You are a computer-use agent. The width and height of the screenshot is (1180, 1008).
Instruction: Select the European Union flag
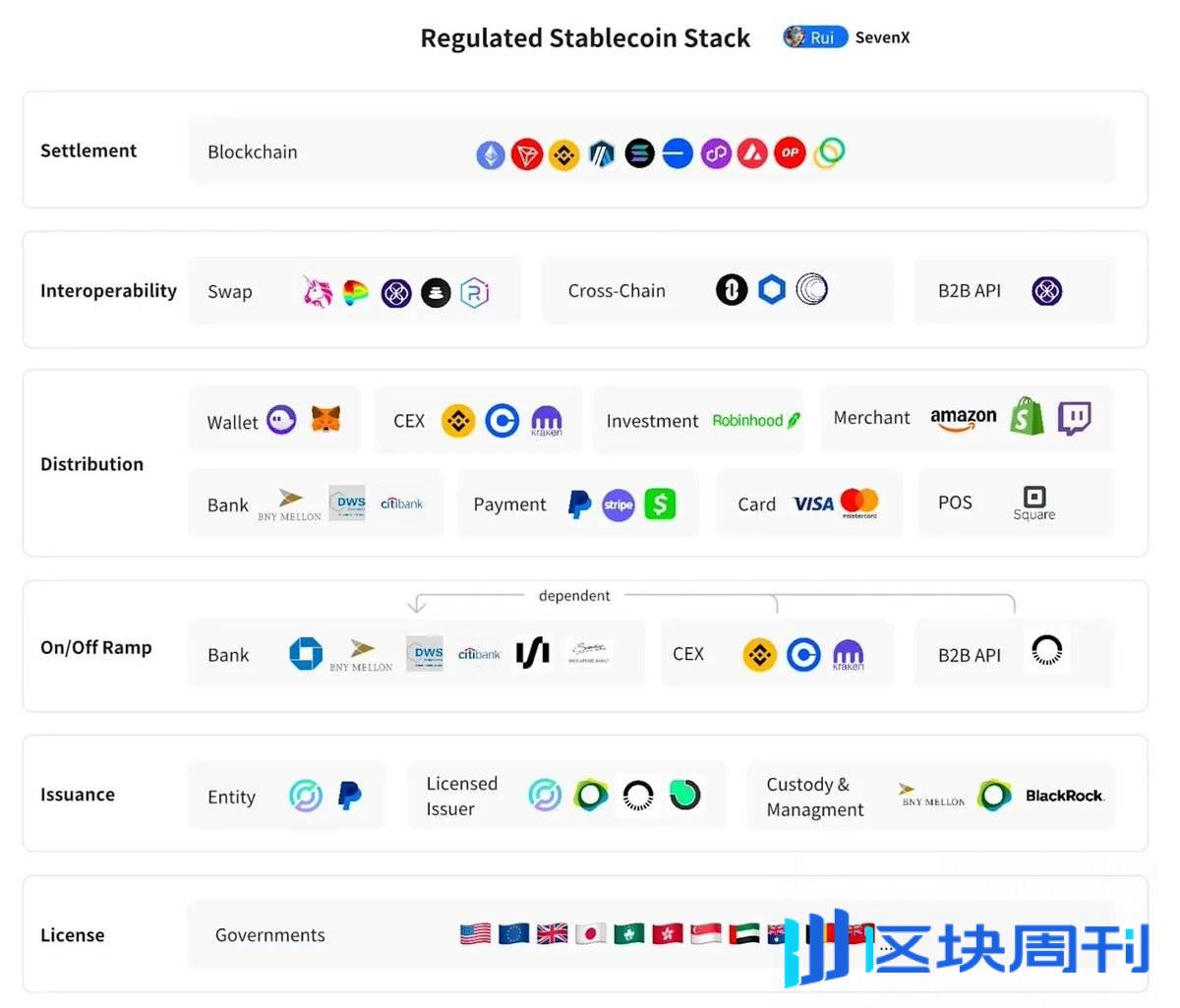point(514,933)
